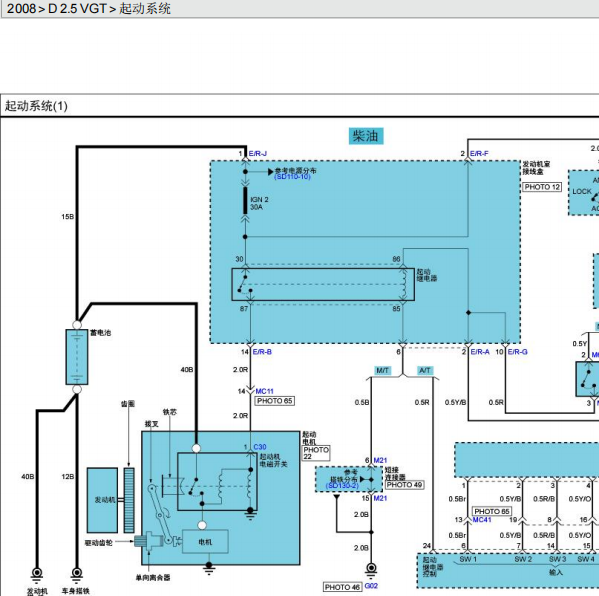Click the 起动机电磁开关 label

tap(274, 460)
